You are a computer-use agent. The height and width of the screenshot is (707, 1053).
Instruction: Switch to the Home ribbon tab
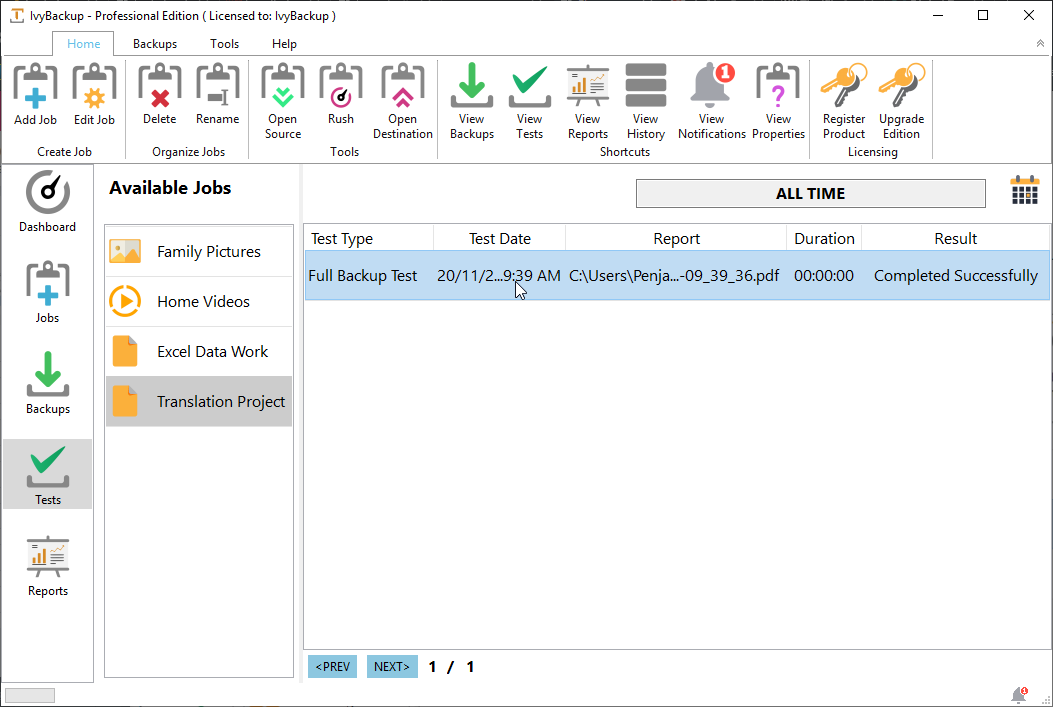point(84,44)
